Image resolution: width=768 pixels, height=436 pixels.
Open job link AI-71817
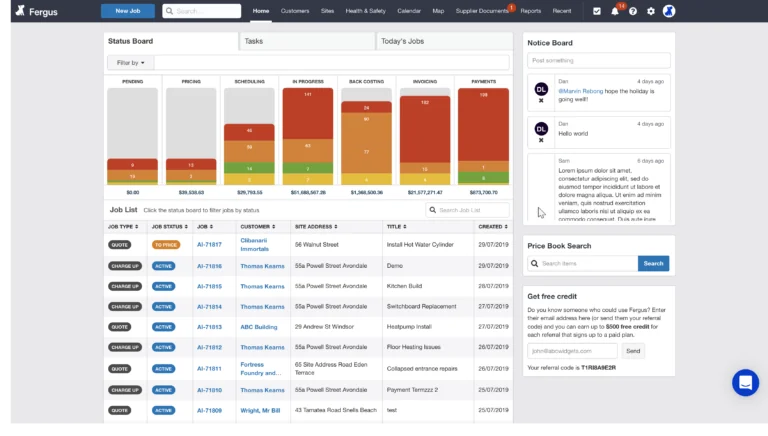[209, 243]
